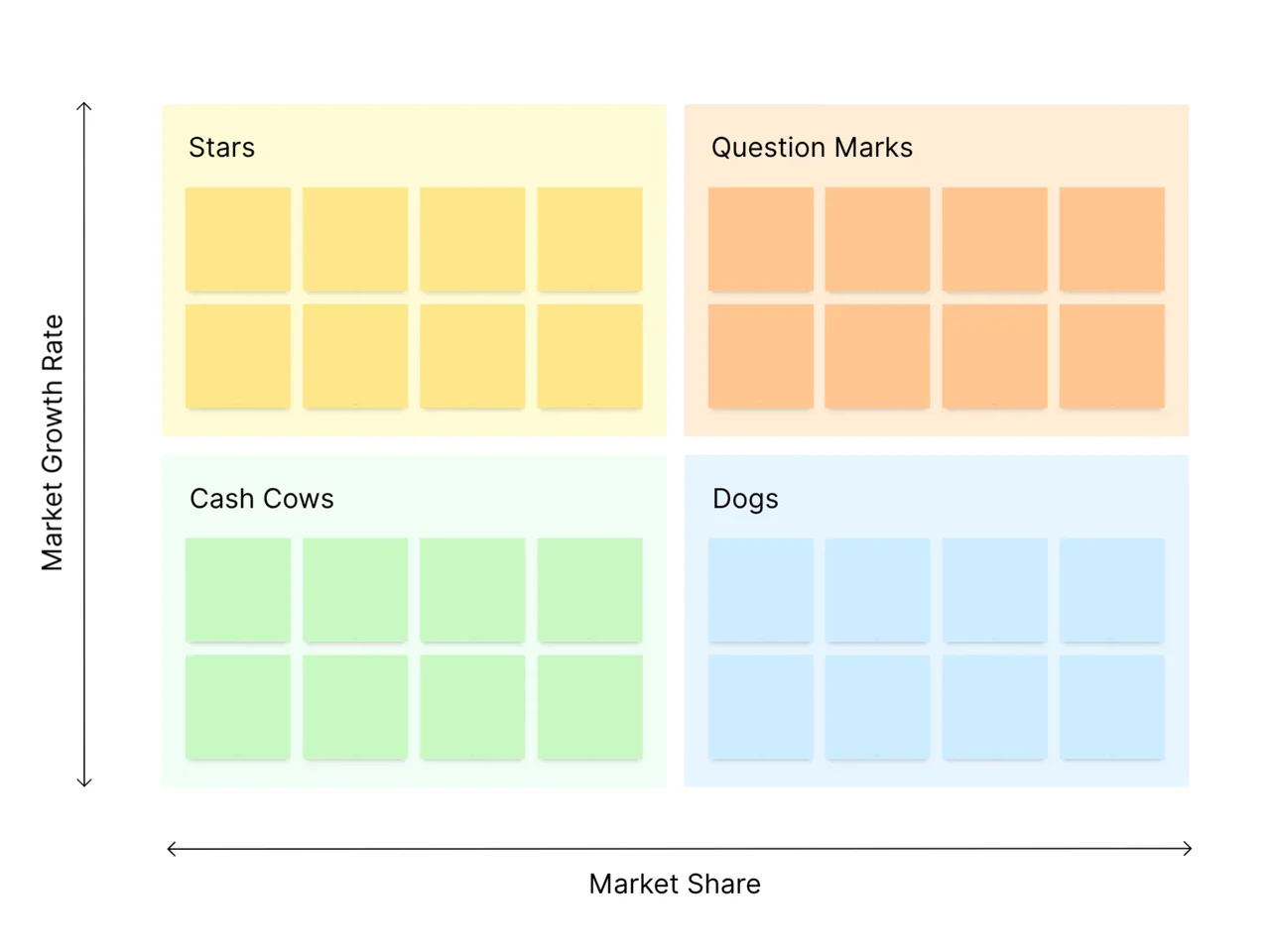Select the Question Marks heading text

click(812, 148)
